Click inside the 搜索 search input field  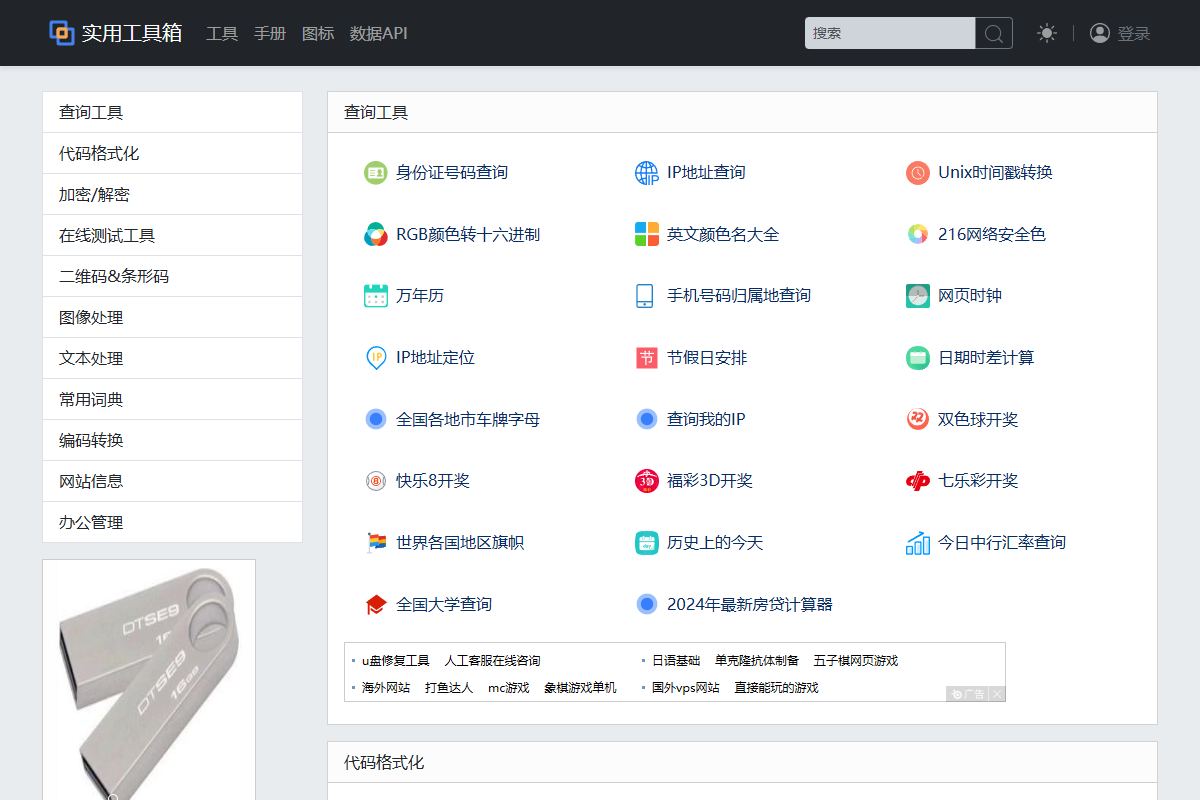click(888, 33)
